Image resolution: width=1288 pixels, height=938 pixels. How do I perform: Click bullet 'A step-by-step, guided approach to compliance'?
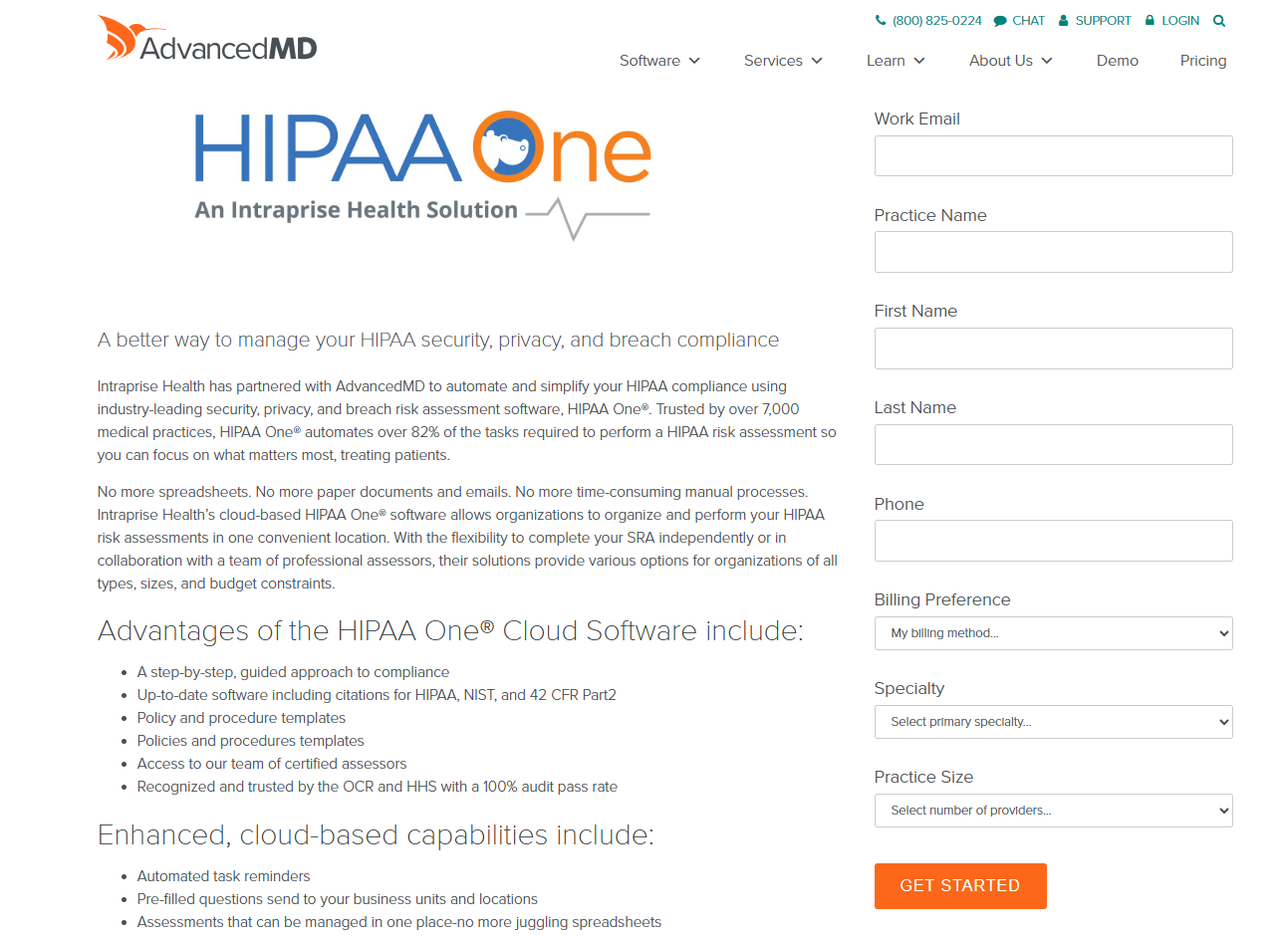[293, 672]
